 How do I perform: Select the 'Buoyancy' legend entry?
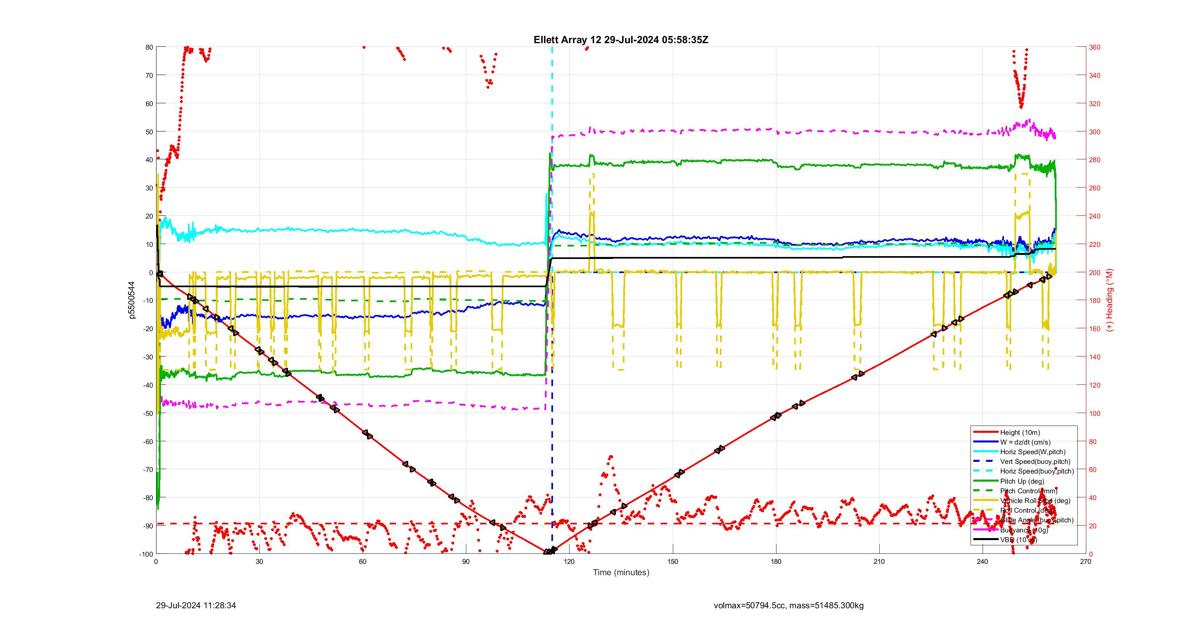coord(1024,529)
